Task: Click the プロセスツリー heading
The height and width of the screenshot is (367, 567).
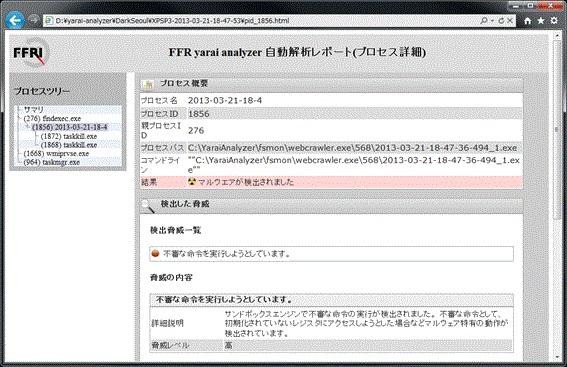Action: coord(42,91)
